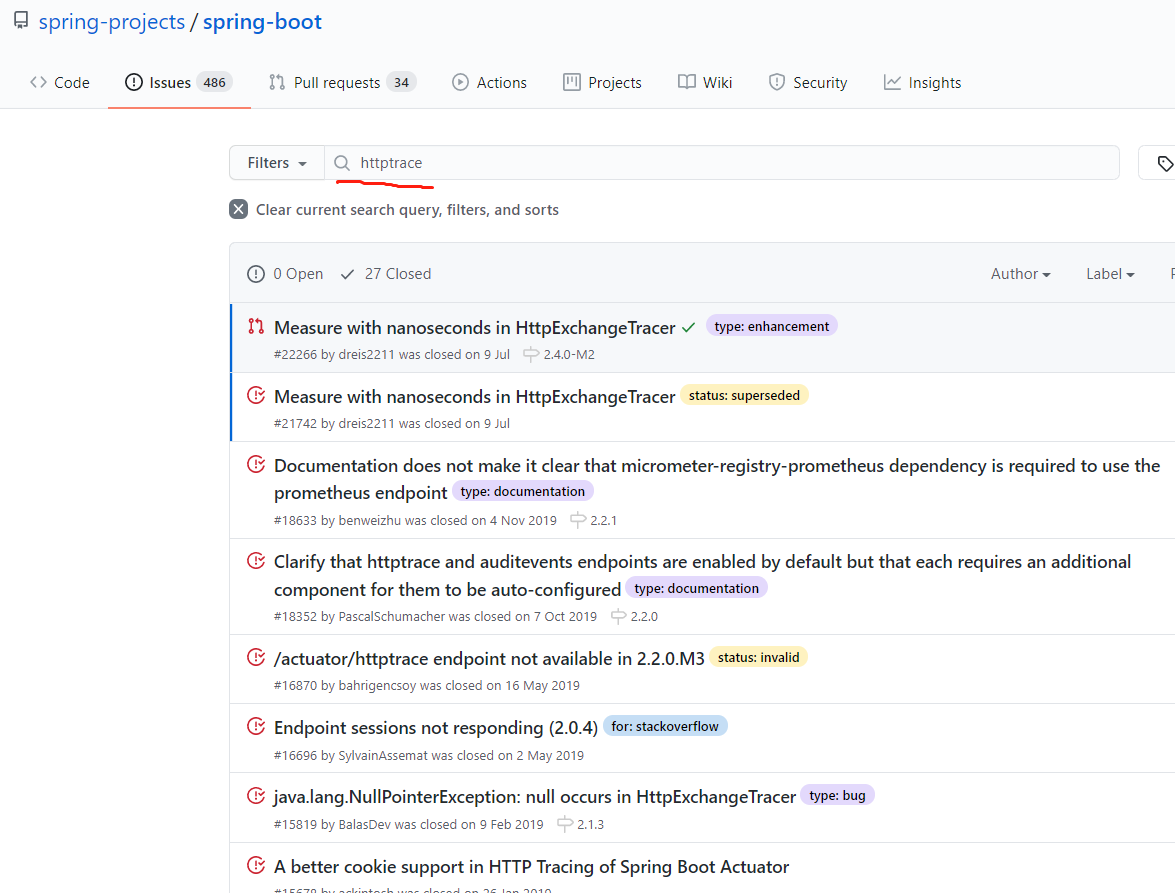Go to the Security tab
This screenshot has height=893, width=1175.
pyautogui.click(x=808, y=83)
